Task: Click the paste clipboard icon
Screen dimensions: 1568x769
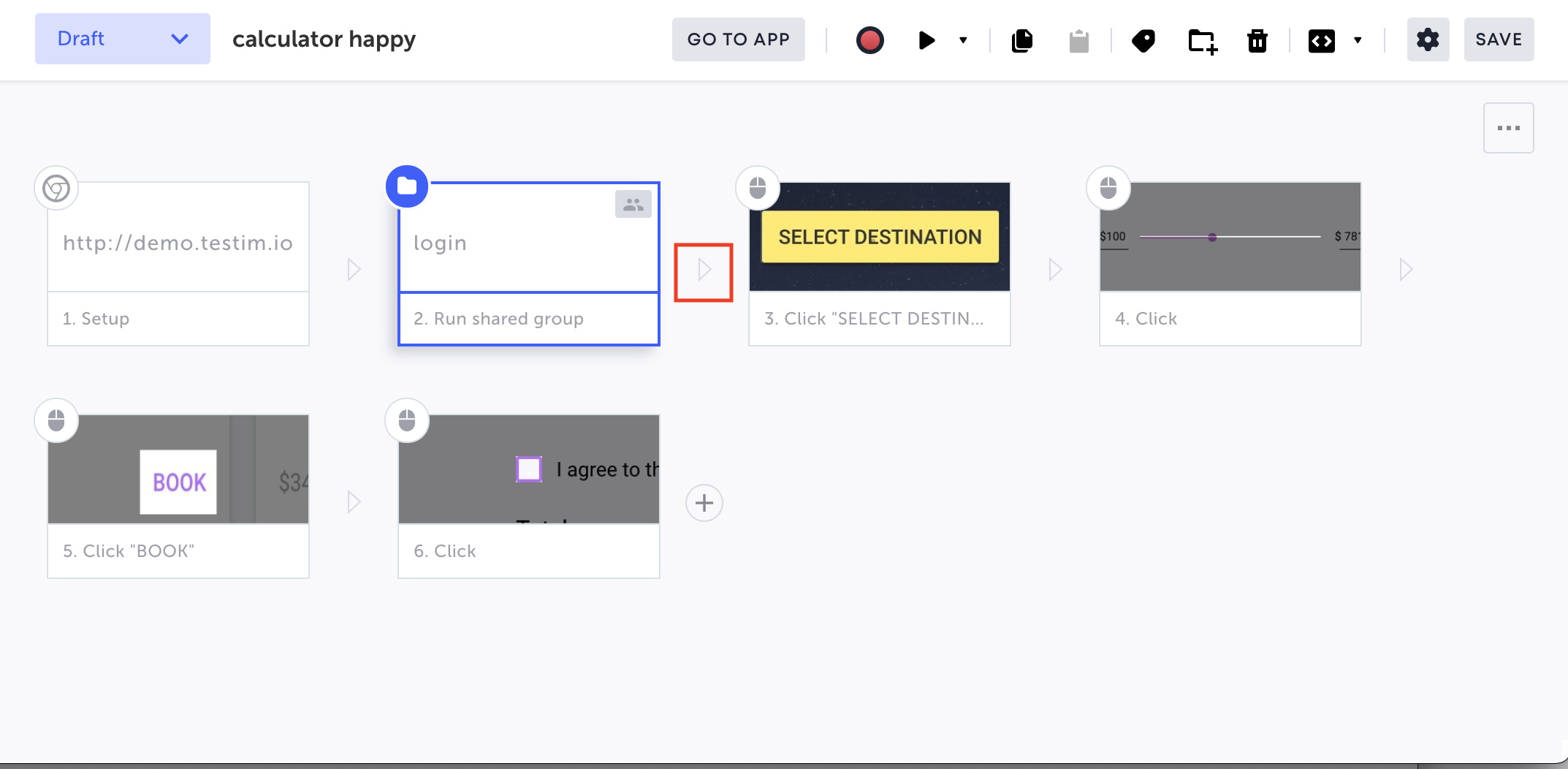Action: coord(1078,40)
